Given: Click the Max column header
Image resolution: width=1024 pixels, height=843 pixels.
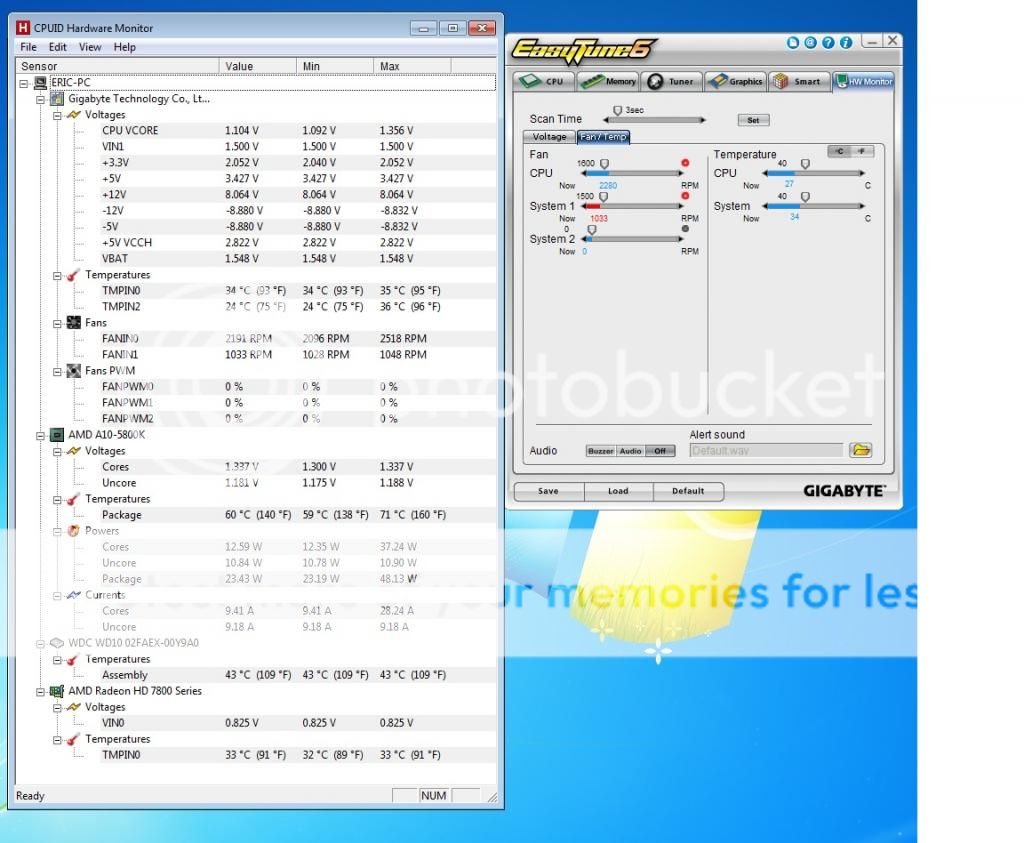Looking at the screenshot, I should 412,66.
